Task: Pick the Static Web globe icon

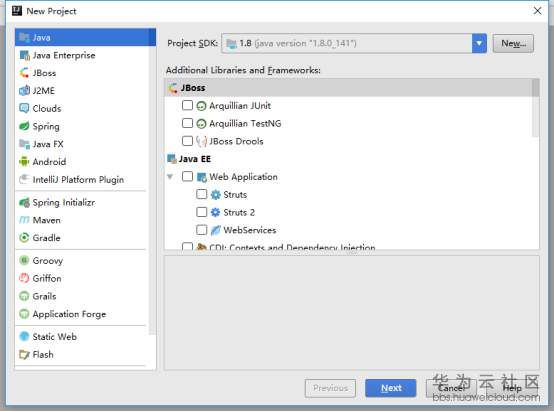Action: [x=24, y=336]
